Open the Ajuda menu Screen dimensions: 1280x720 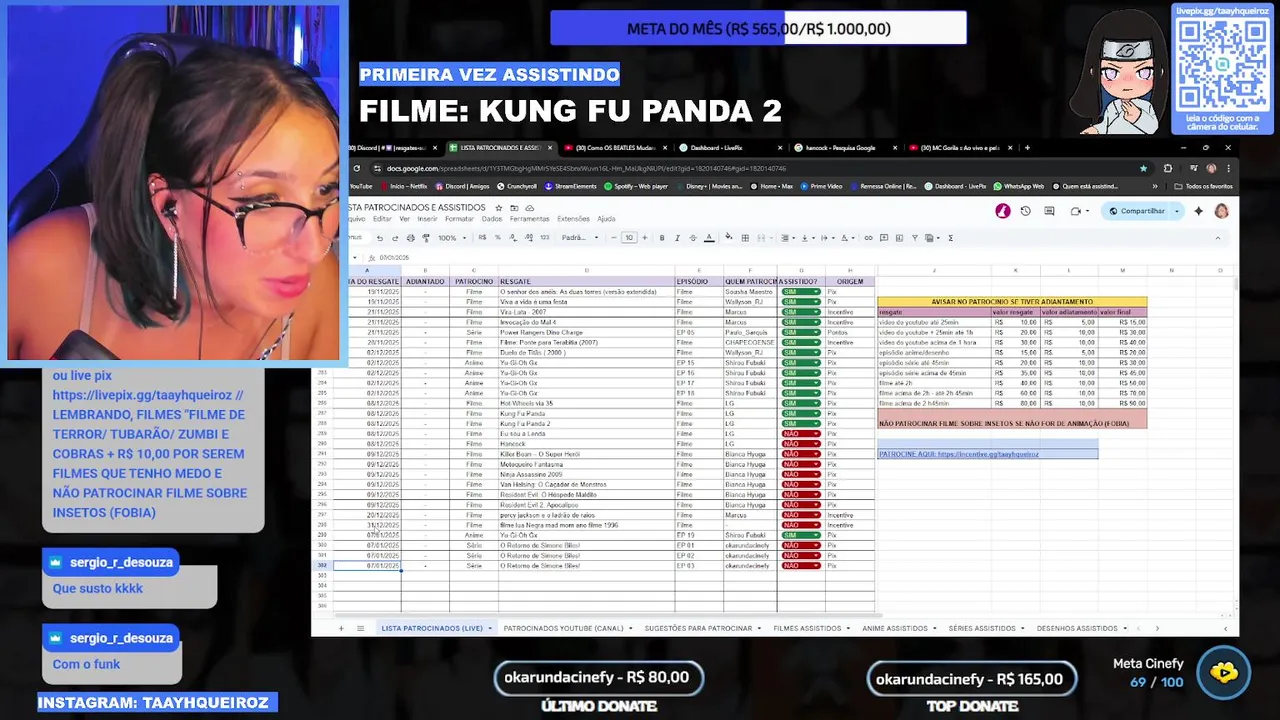click(606, 219)
